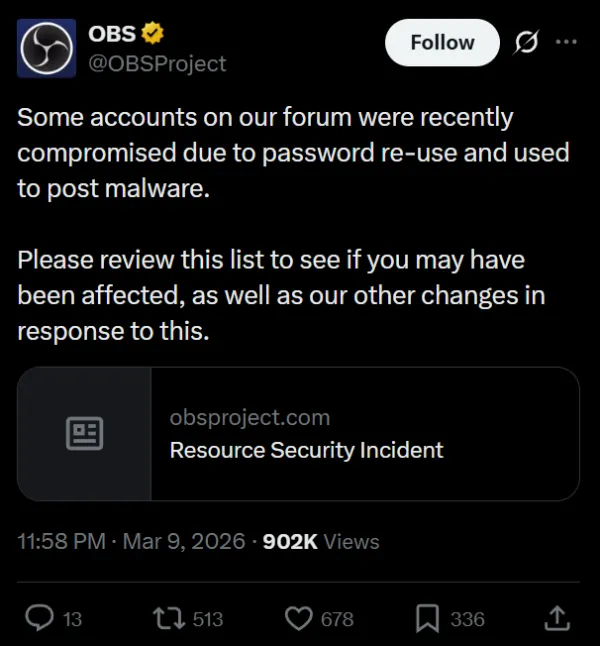Bookmark this post
Viewport: 600px width, 646px height.
coord(428,618)
